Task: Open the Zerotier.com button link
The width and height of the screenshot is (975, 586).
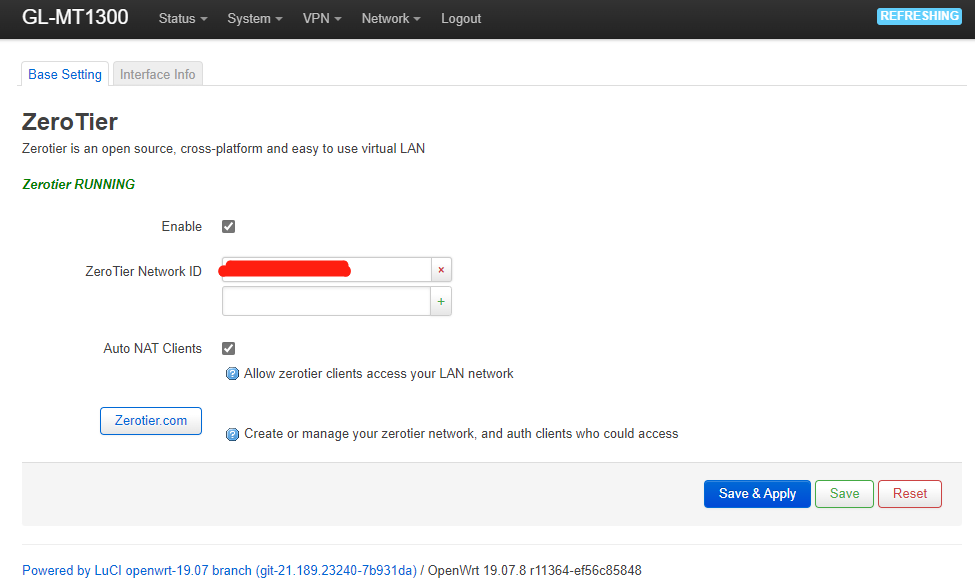Action: [x=151, y=421]
